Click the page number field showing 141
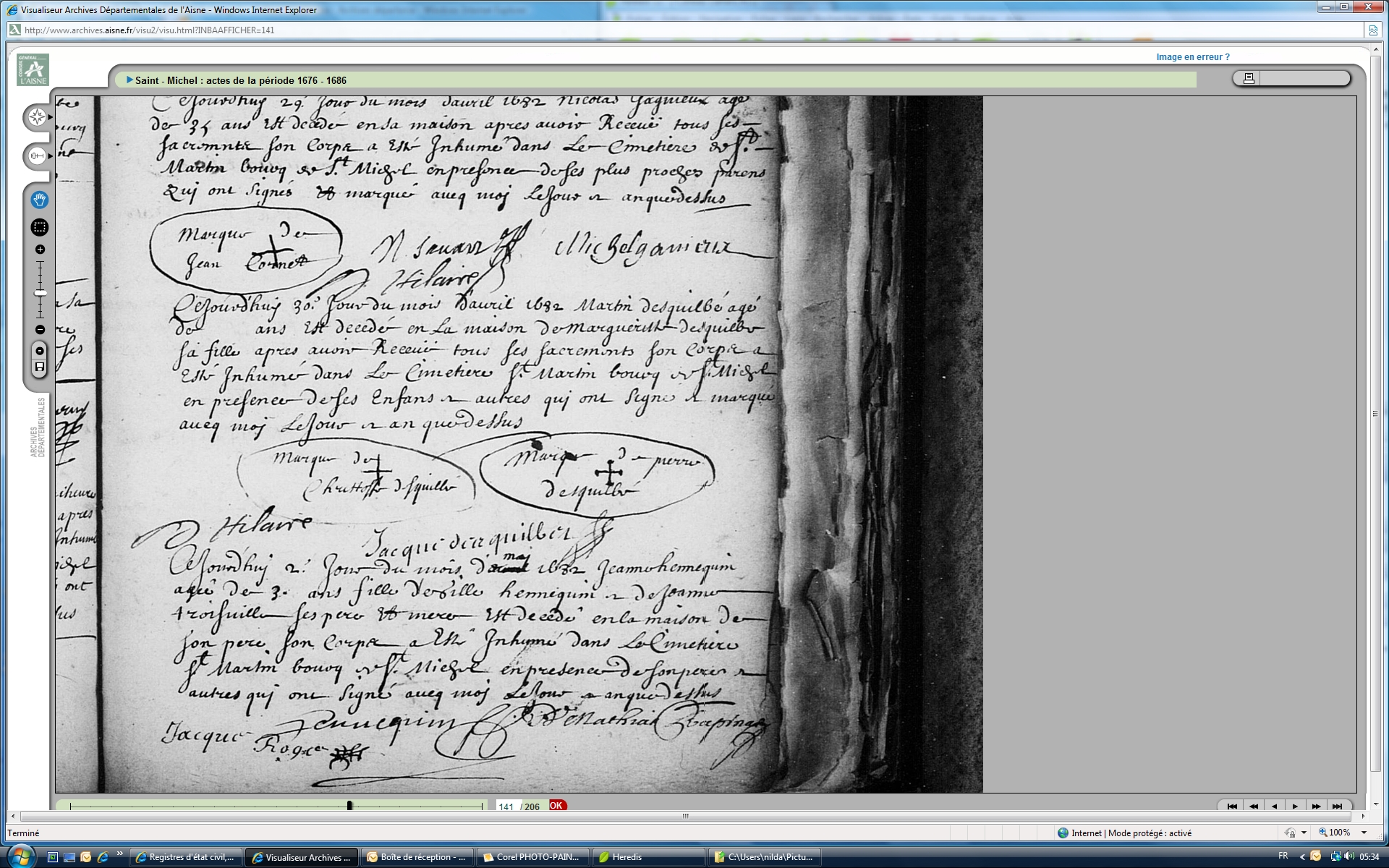The width and height of the screenshot is (1389, 868). 506,807
